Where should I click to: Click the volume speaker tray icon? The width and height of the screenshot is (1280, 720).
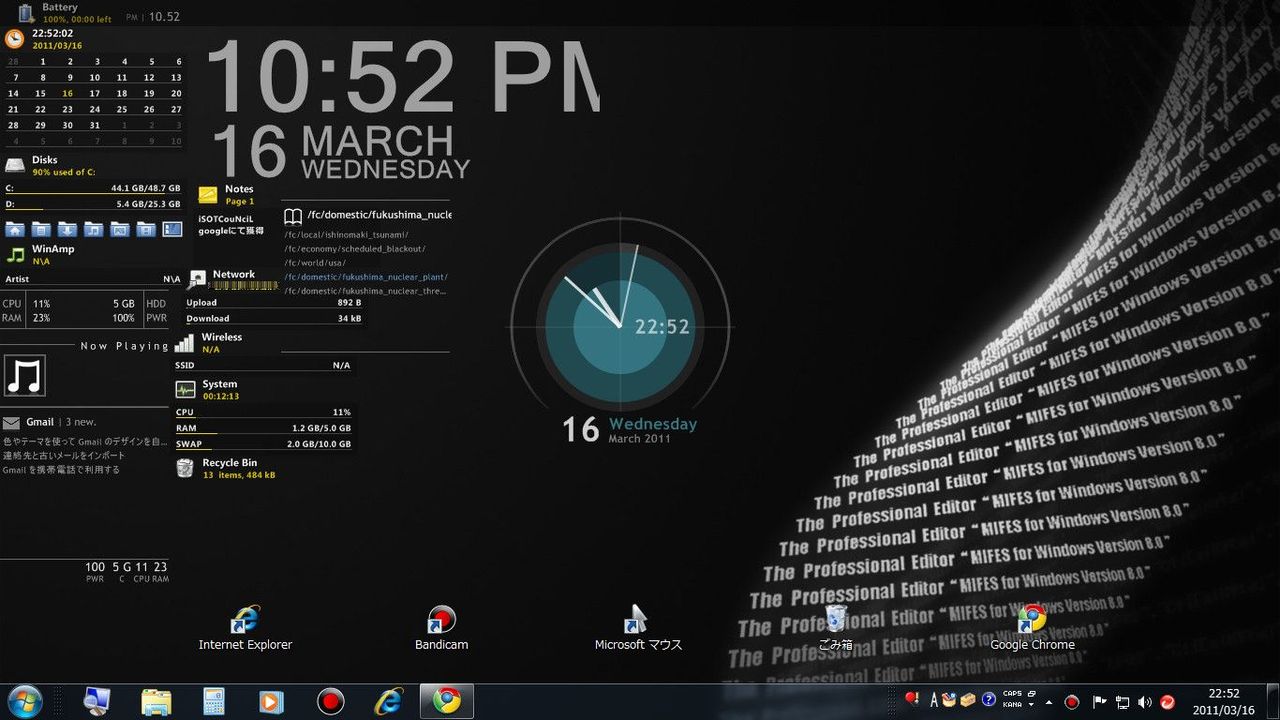point(1145,701)
